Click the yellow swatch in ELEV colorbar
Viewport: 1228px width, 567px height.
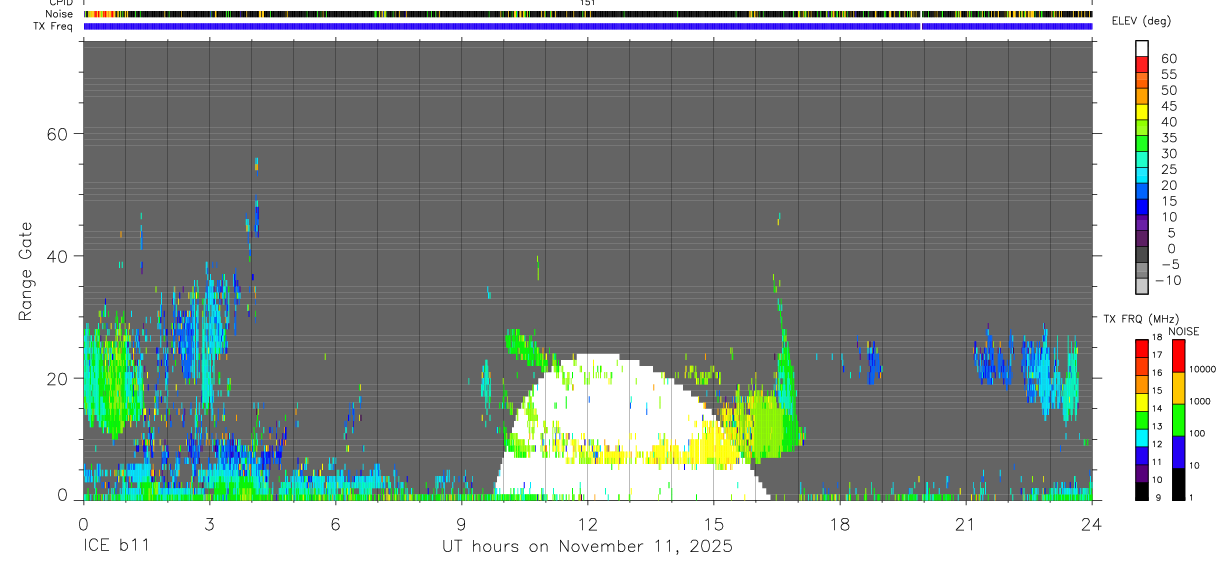1142,112
